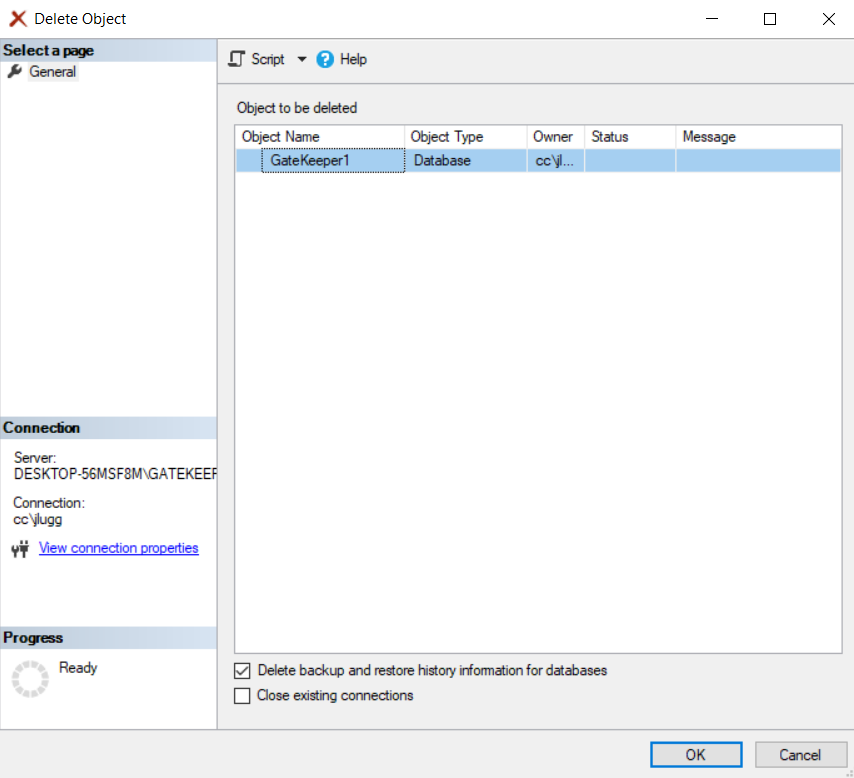This screenshot has height=778, width=854.
Task: Uncheck Delete backup and restore history checkbox
Action: (x=242, y=671)
